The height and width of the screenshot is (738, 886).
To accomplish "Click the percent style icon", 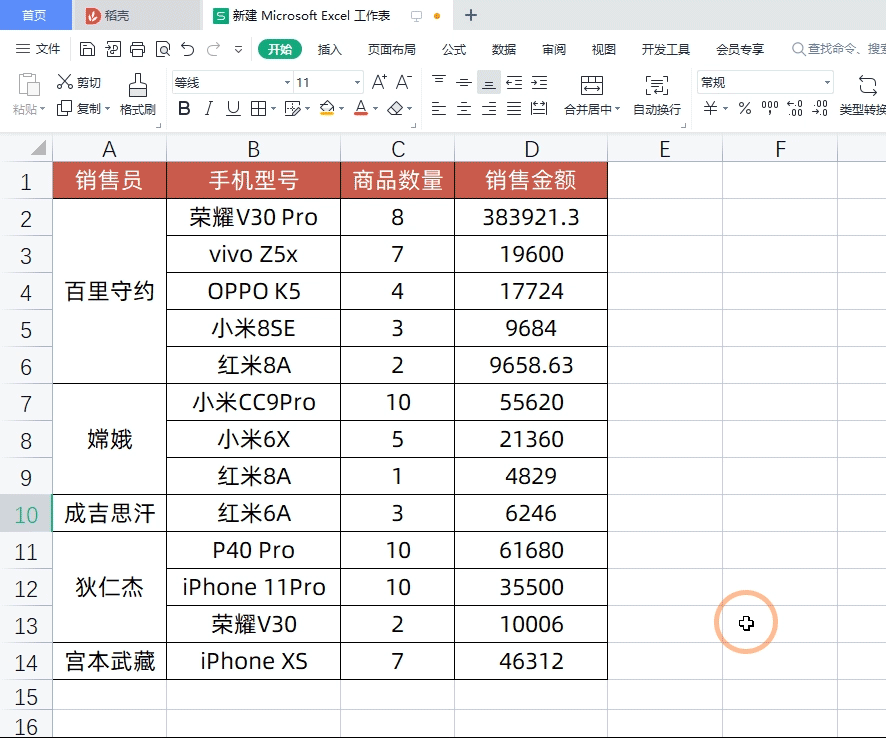I will (x=744, y=110).
